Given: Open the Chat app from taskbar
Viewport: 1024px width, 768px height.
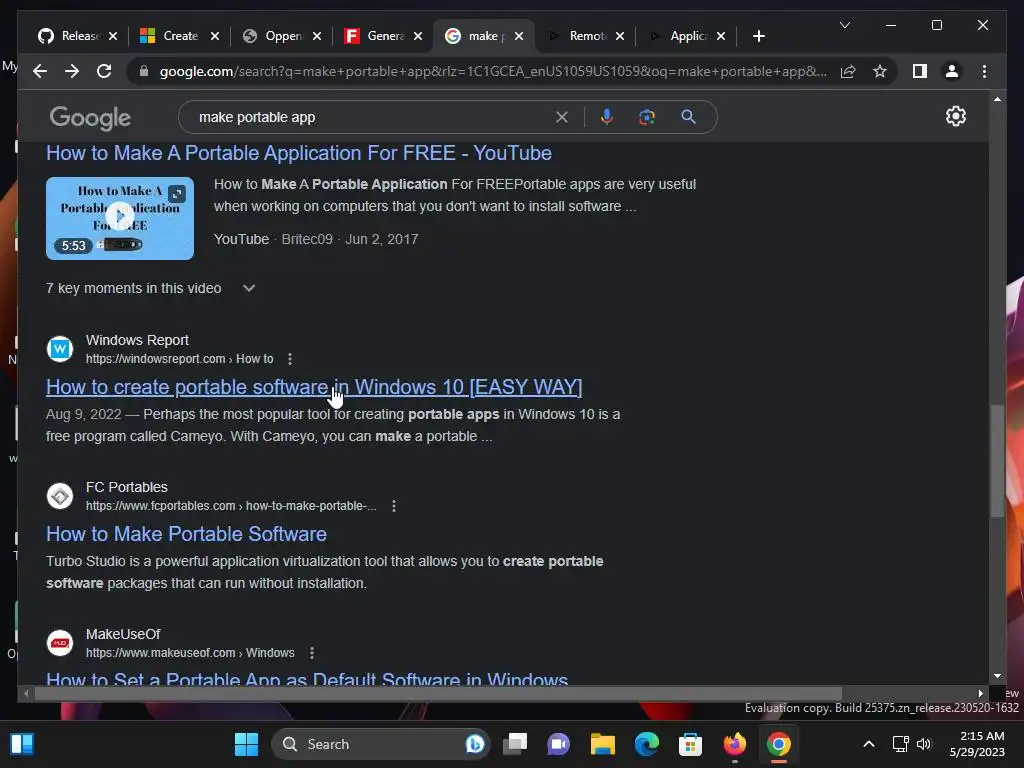Looking at the screenshot, I should pos(558,744).
